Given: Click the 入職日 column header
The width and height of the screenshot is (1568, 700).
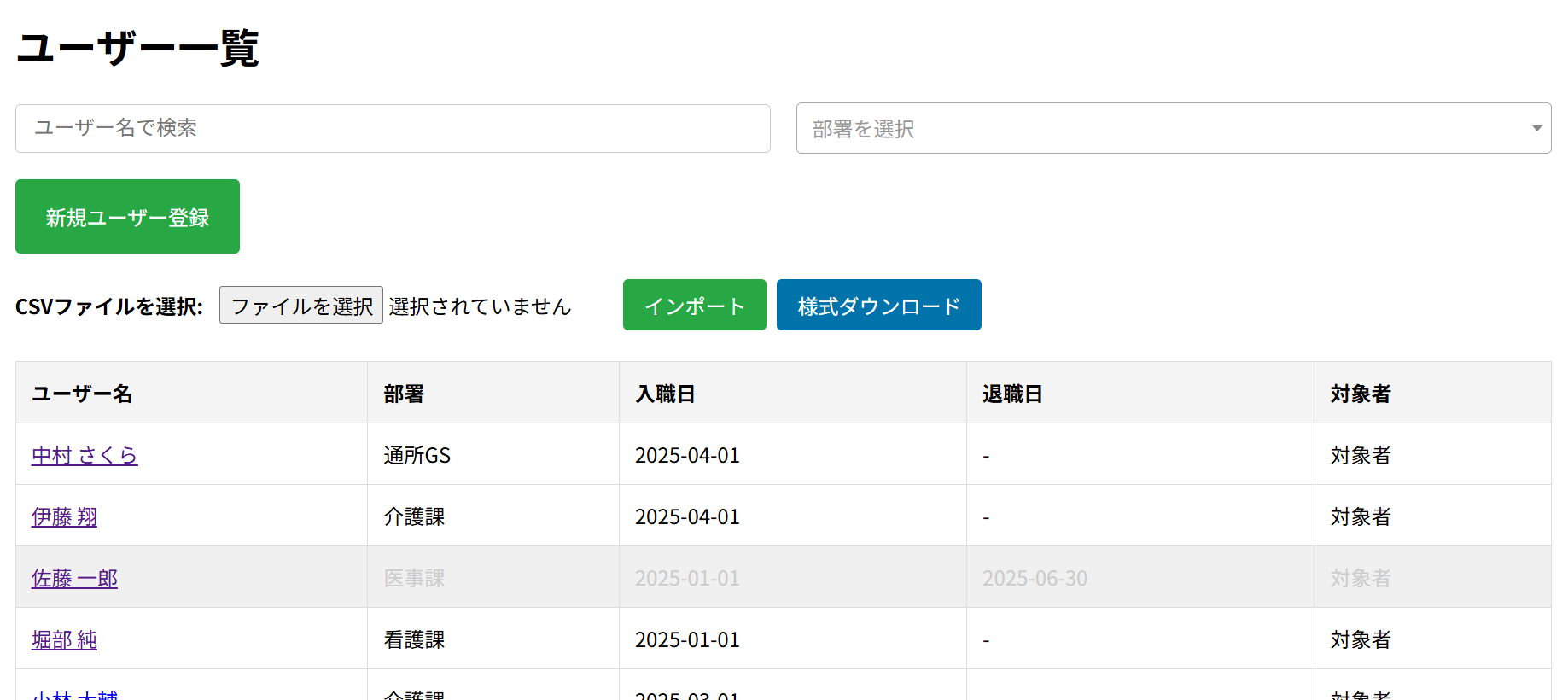Looking at the screenshot, I should click(x=665, y=394).
